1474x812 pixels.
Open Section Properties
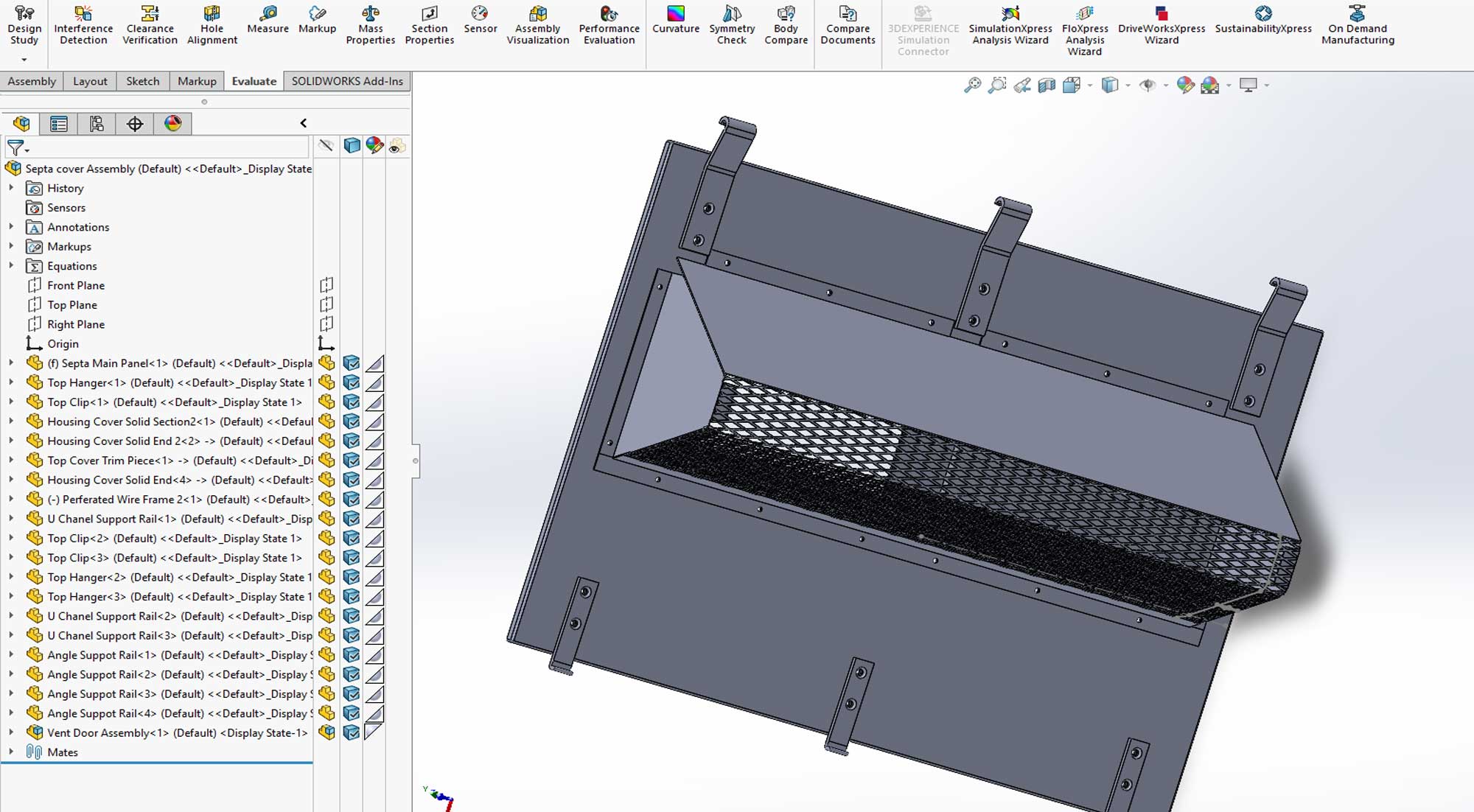coord(429,26)
